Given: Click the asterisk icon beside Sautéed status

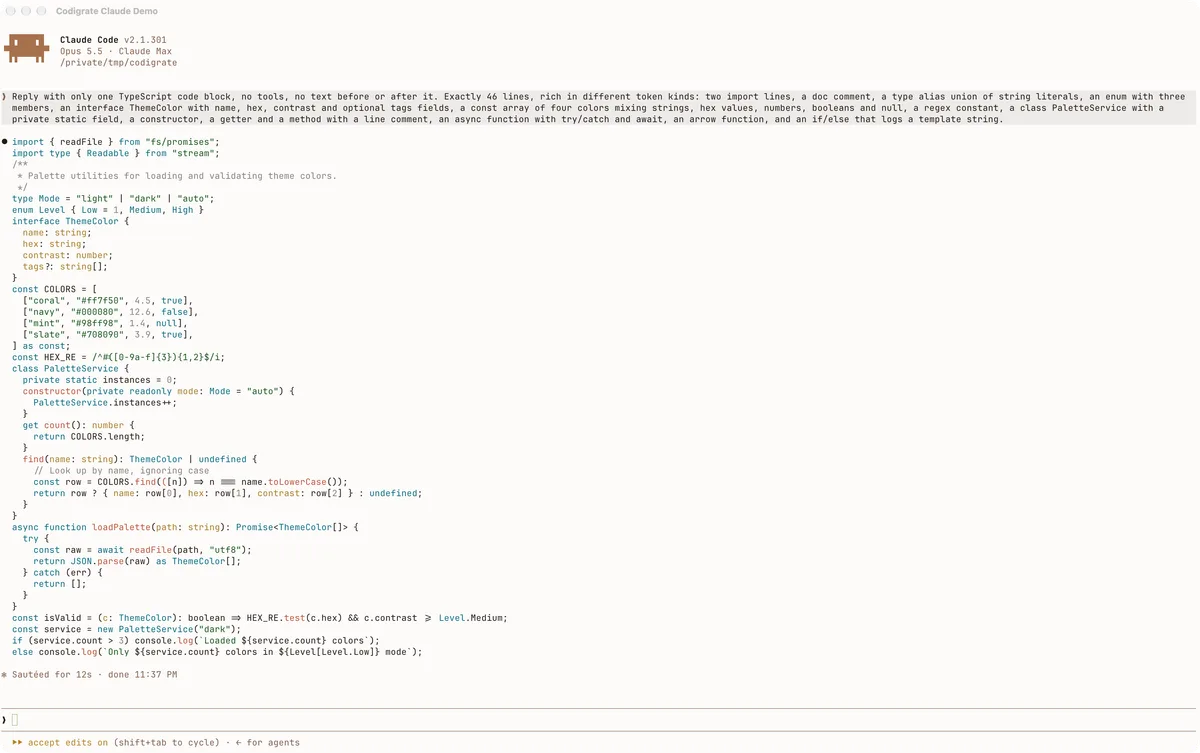Looking at the screenshot, I should click(5, 675).
